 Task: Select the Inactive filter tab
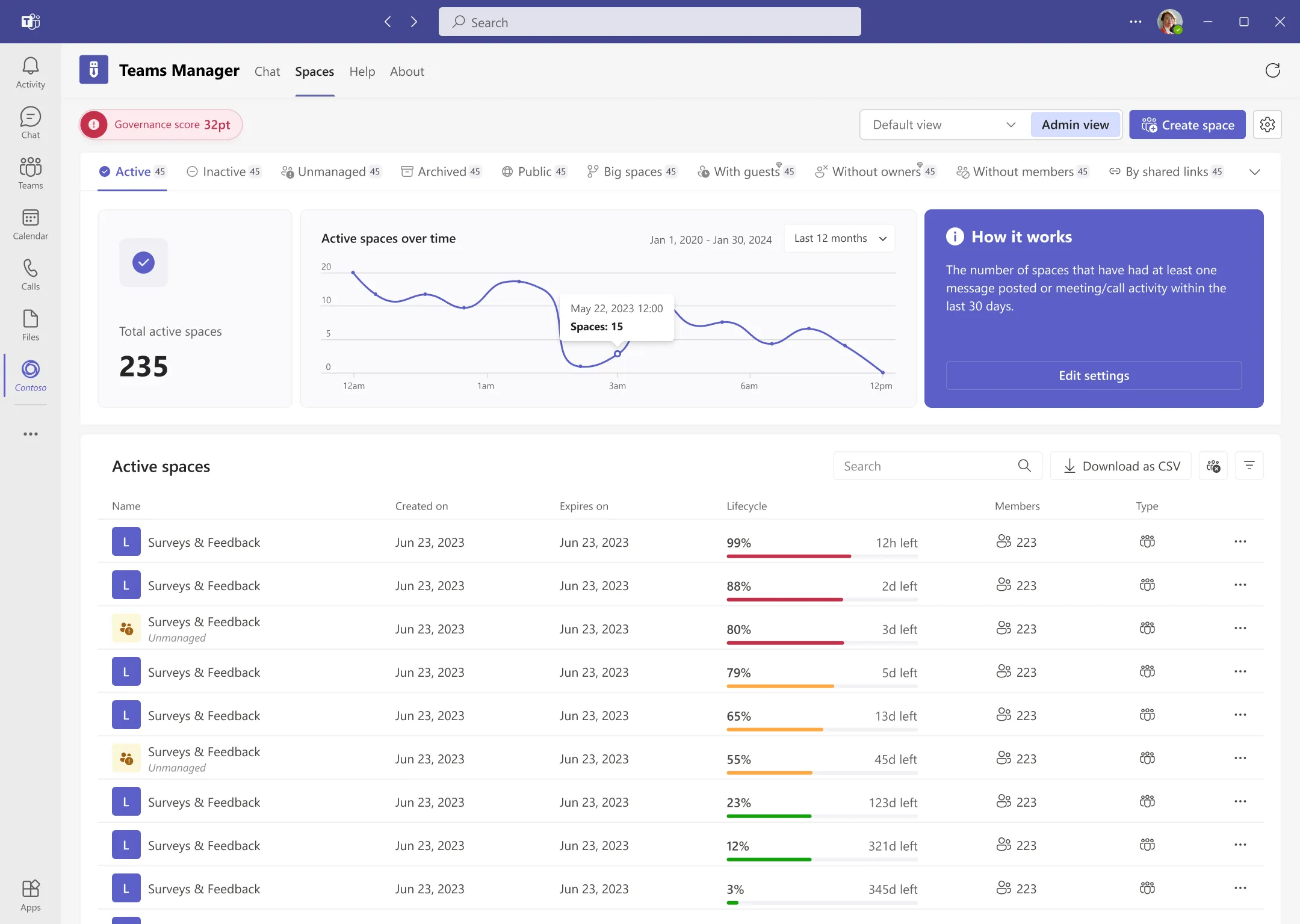pos(224,171)
